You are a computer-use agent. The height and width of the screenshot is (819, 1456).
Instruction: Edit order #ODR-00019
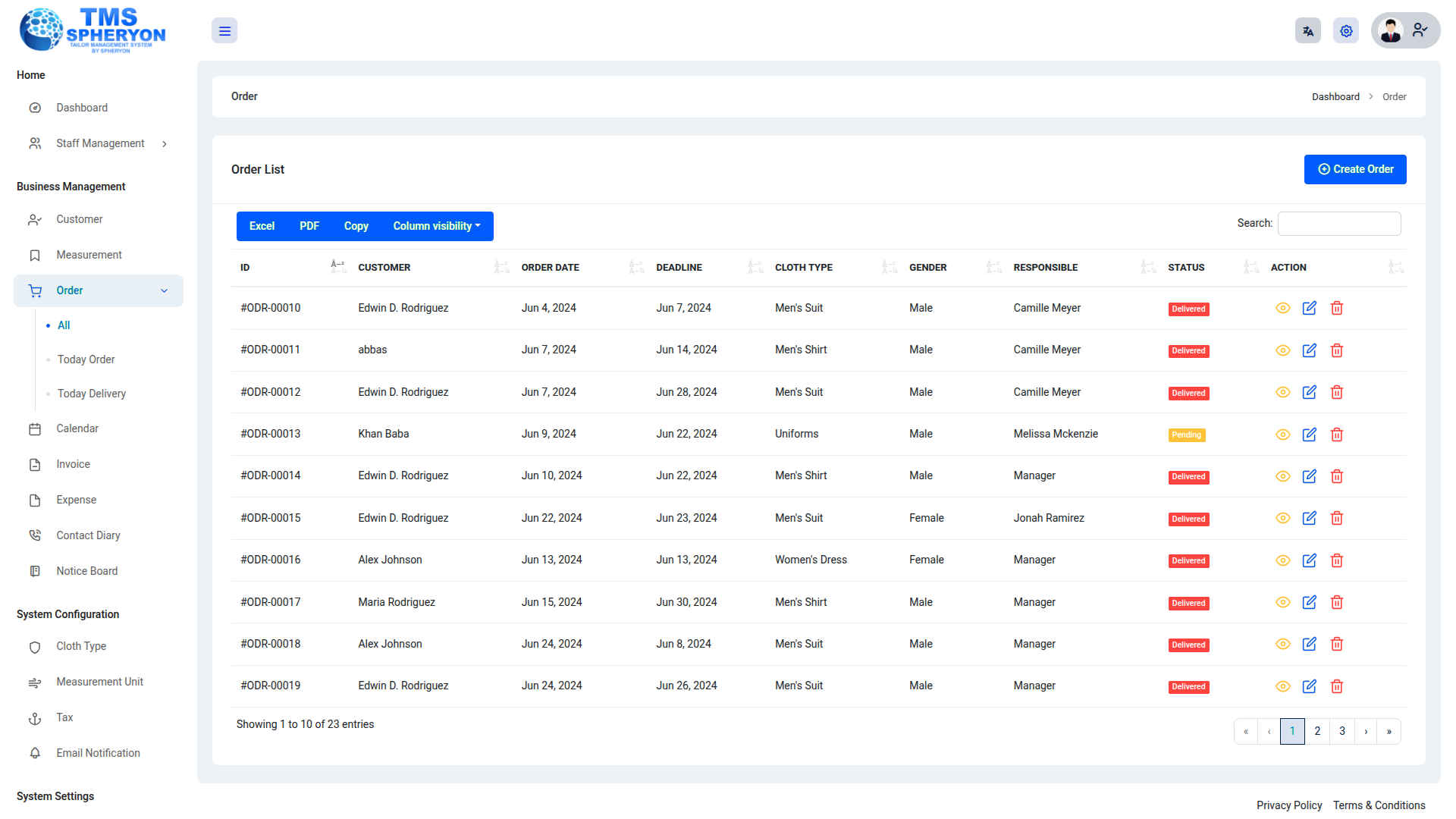click(1310, 686)
